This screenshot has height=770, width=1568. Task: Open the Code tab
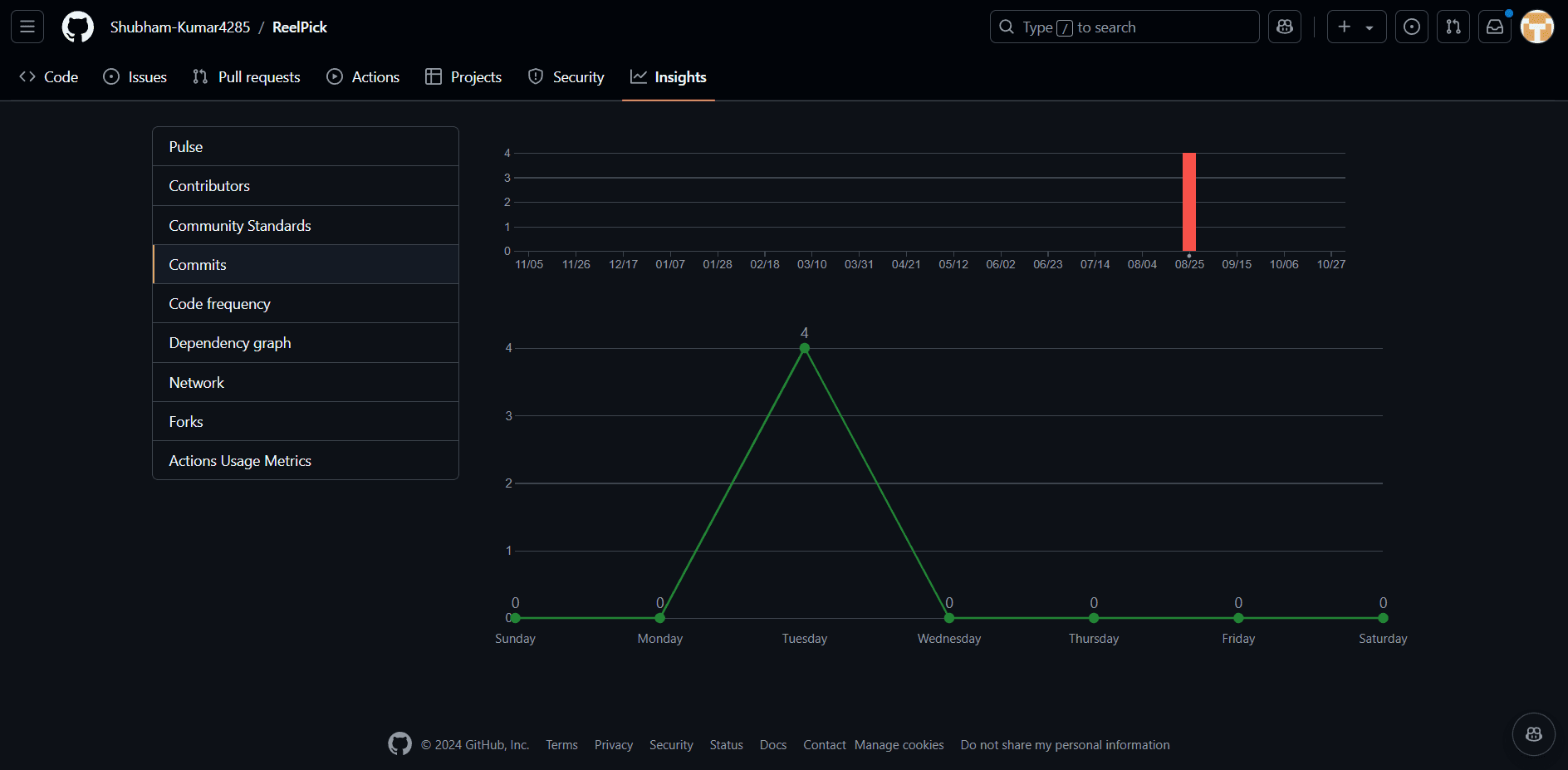(x=49, y=77)
